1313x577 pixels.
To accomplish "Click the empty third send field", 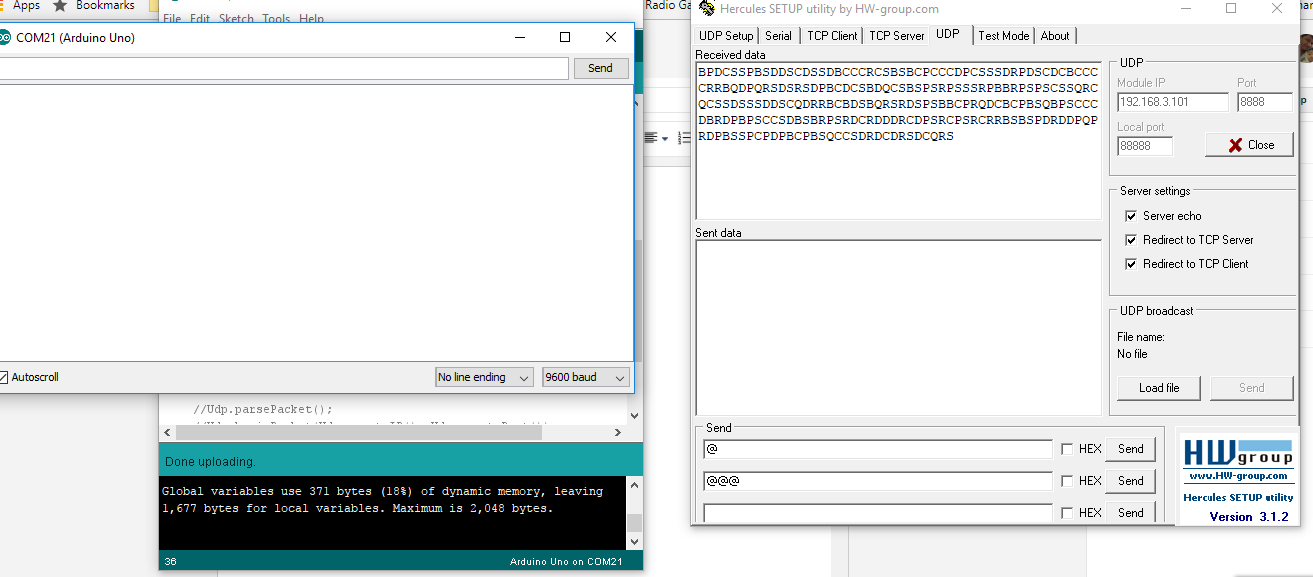I will click(x=877, y=513).
